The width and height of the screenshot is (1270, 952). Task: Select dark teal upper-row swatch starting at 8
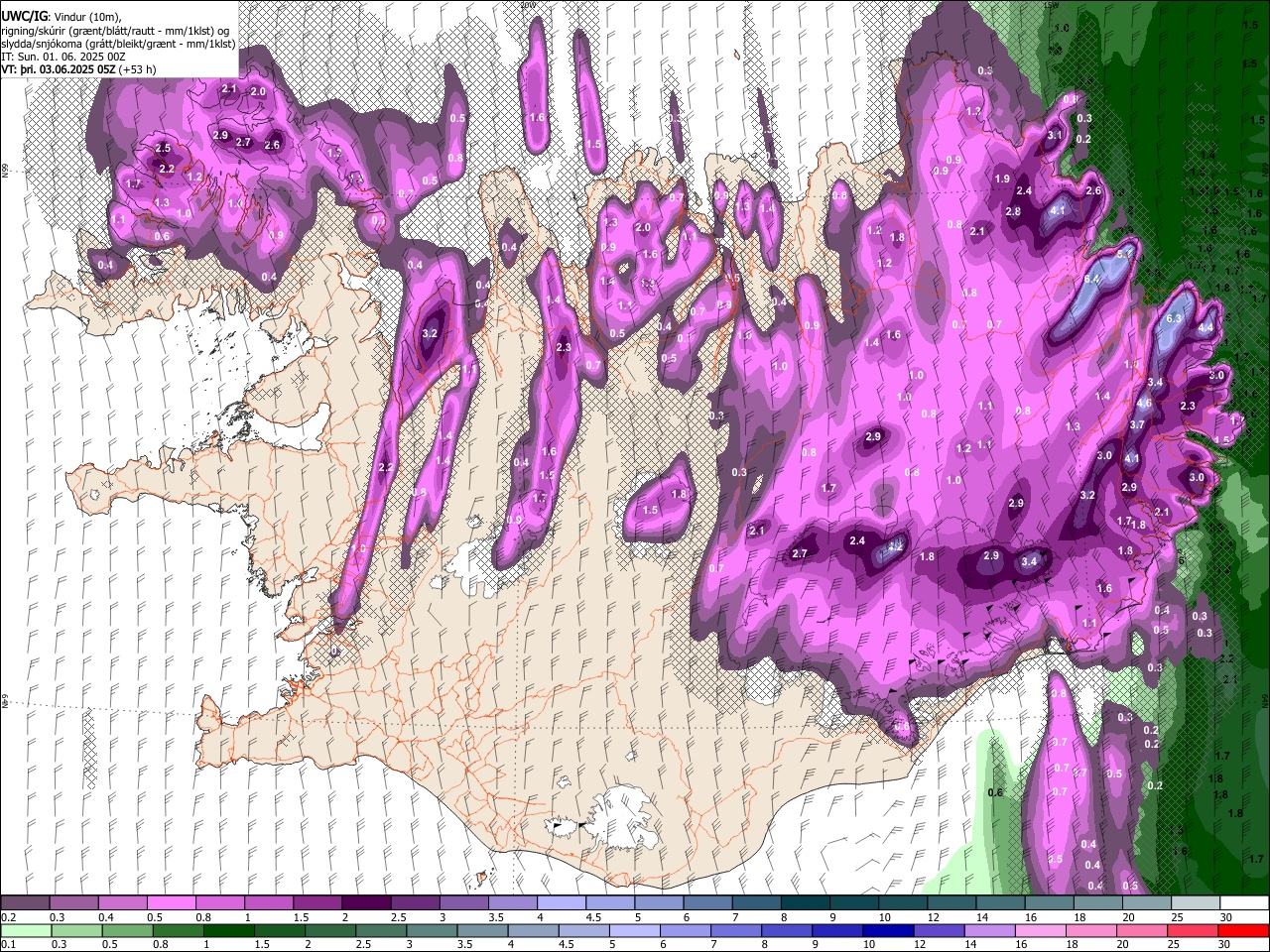tap(806, 903)
